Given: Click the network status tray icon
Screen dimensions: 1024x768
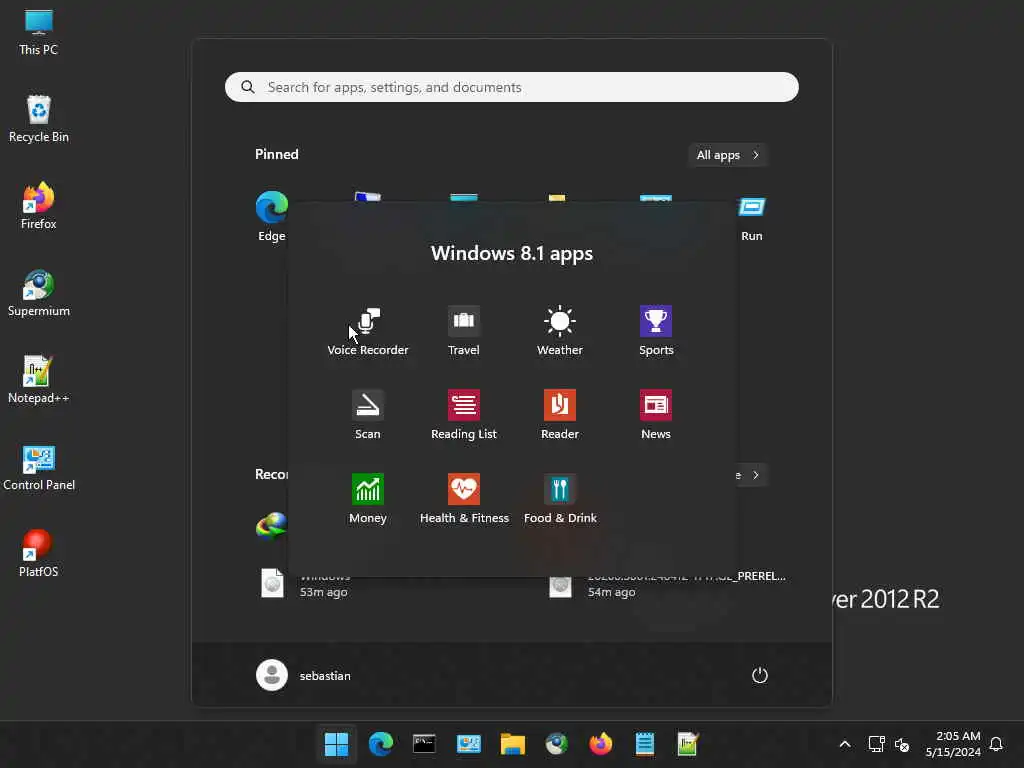Looking at the screenshot, I should 876,744.
